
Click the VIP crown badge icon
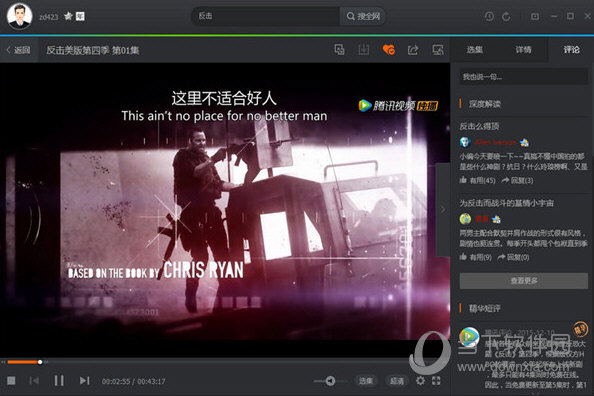68,16
